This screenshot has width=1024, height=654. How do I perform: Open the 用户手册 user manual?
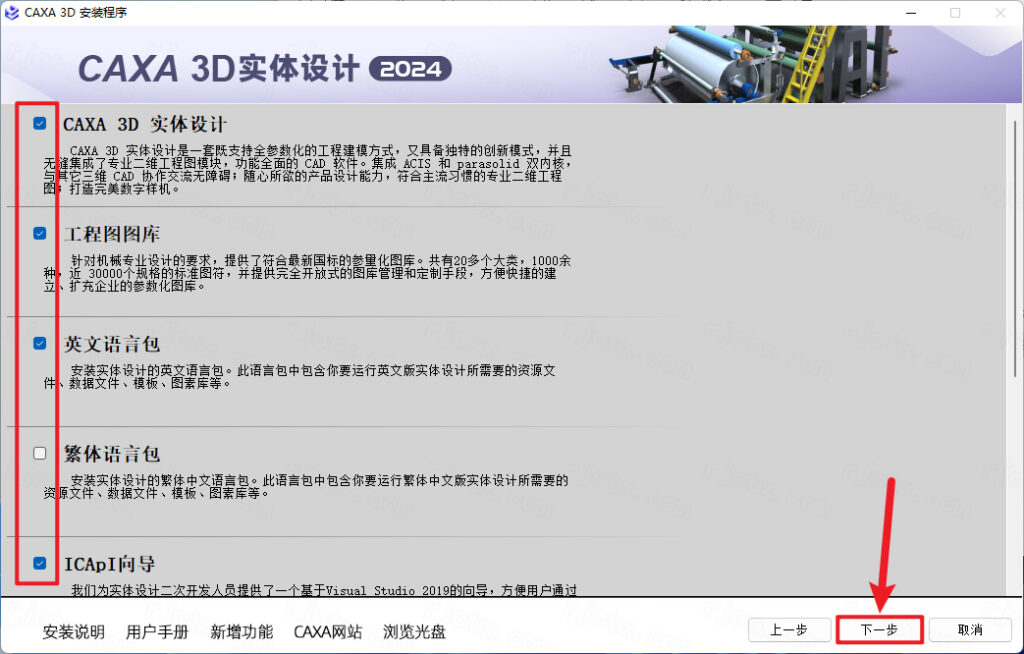point(157,632)
